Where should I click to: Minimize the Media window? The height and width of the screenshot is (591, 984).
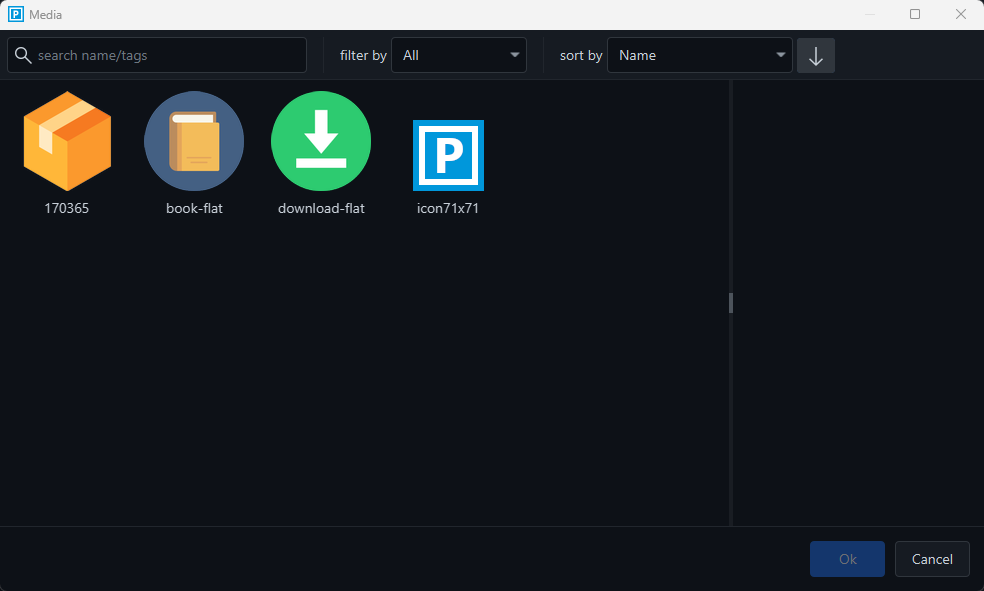[x=870, y=15]
